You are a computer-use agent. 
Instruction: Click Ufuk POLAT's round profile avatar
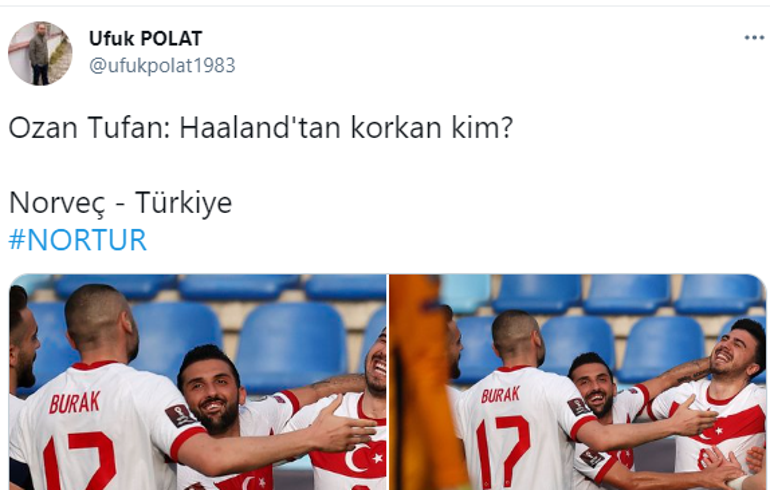(x=40, y=53)
